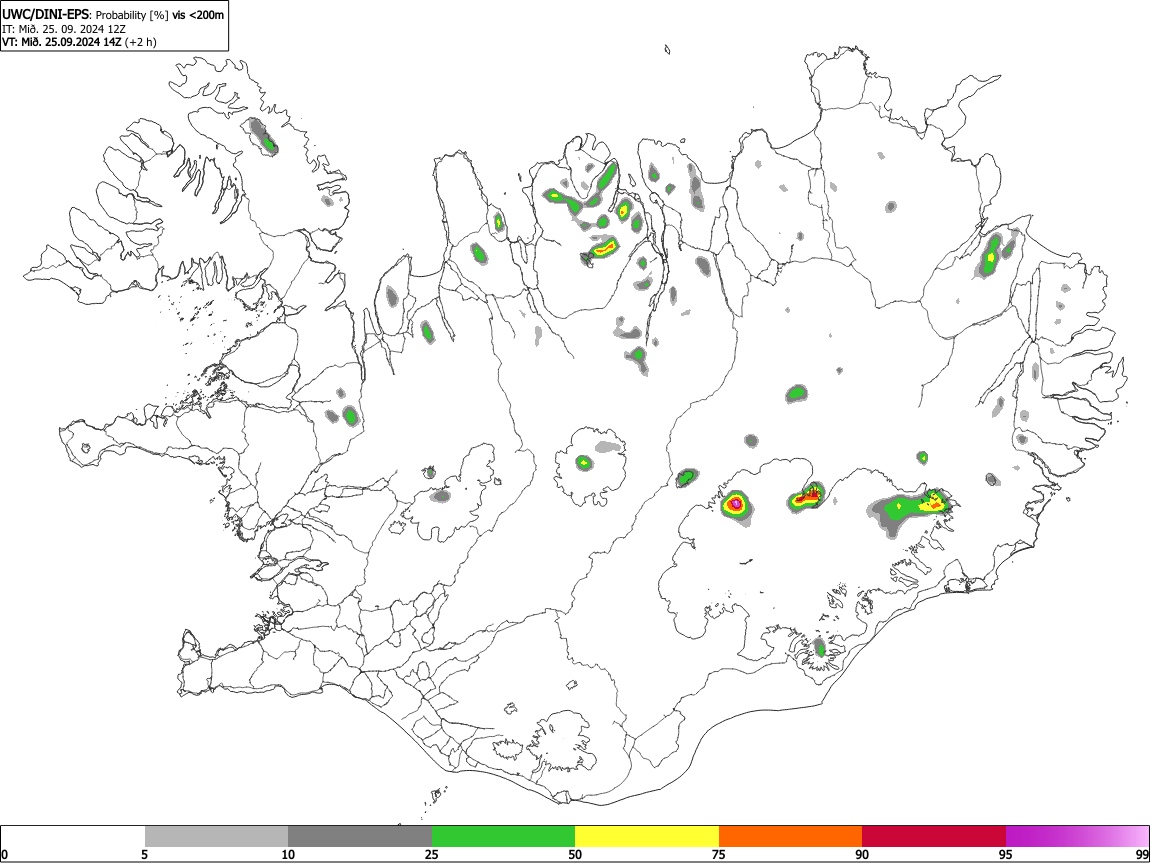Click the dark gray 10-25% legend band
1150x863 pixels.
pyautogui.click(x=360, y=836)
